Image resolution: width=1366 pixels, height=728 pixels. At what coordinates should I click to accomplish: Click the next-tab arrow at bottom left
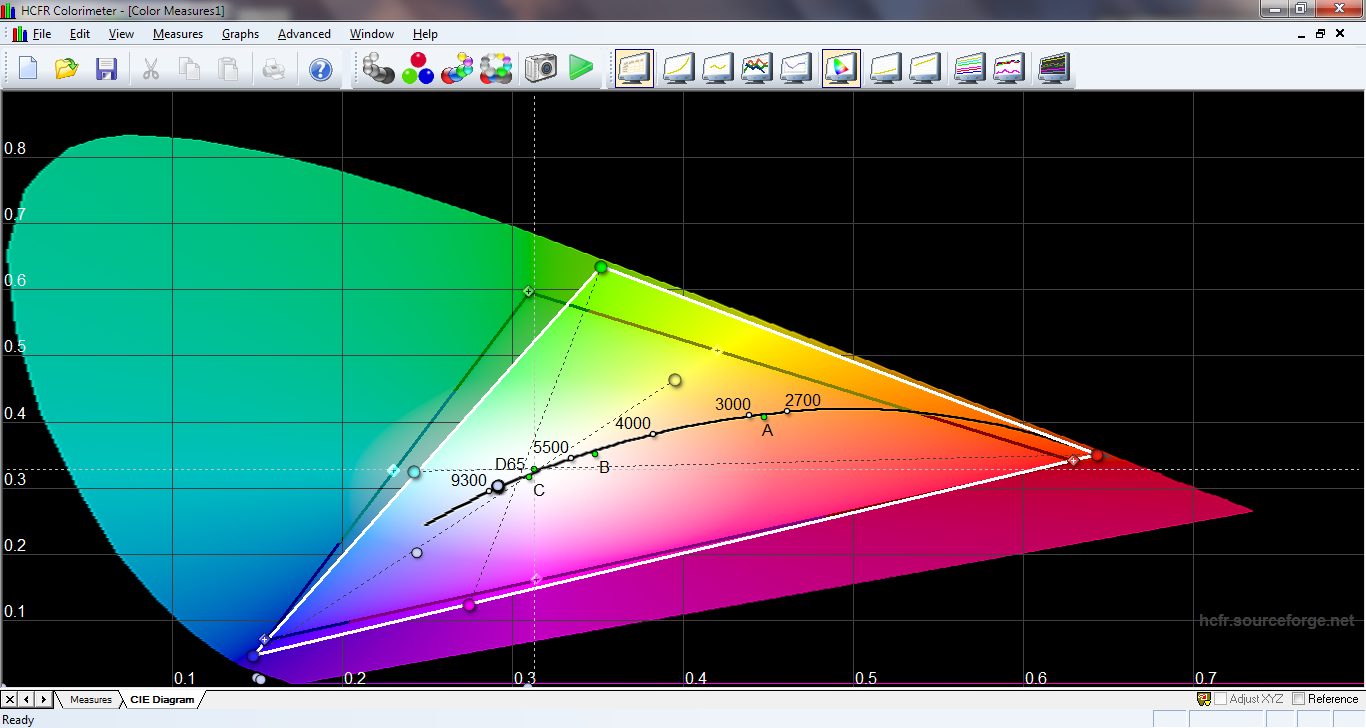pos(42,699)
